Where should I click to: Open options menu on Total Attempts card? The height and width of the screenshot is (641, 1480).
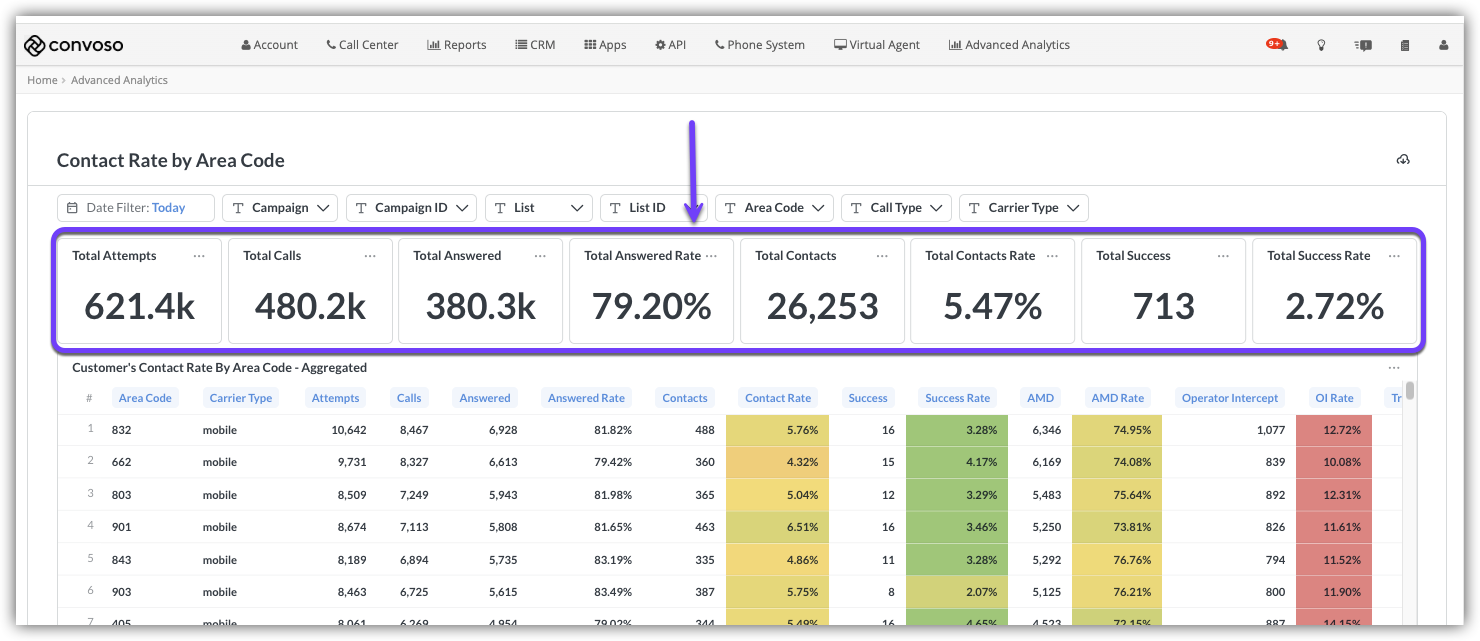(x=199, y=256)
